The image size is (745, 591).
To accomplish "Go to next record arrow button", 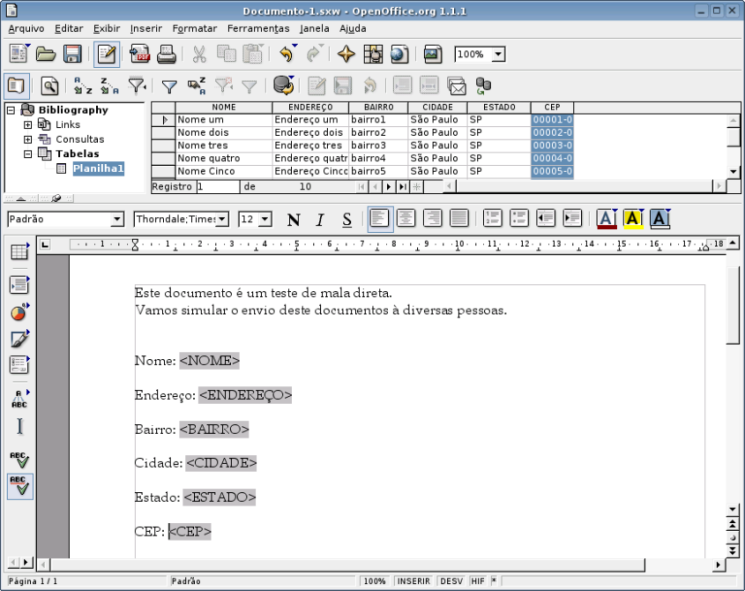I will (x=389, y=187).
